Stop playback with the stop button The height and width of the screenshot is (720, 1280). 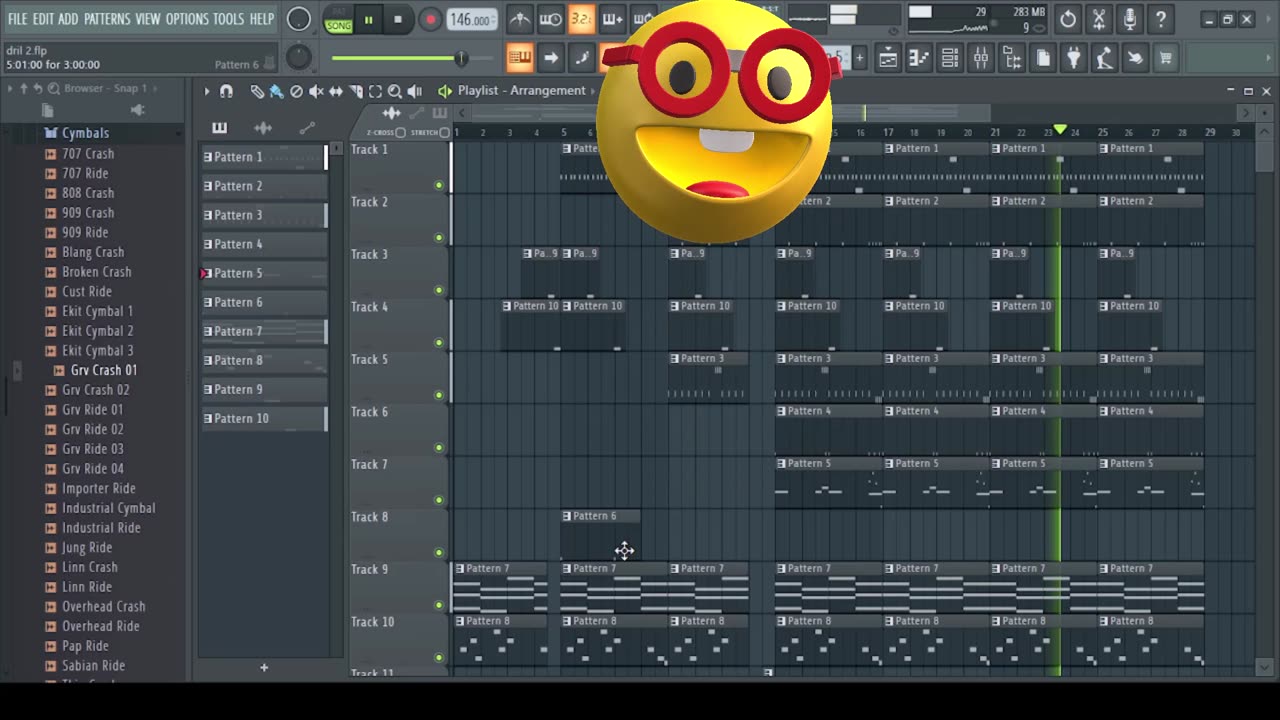point(398,19)
